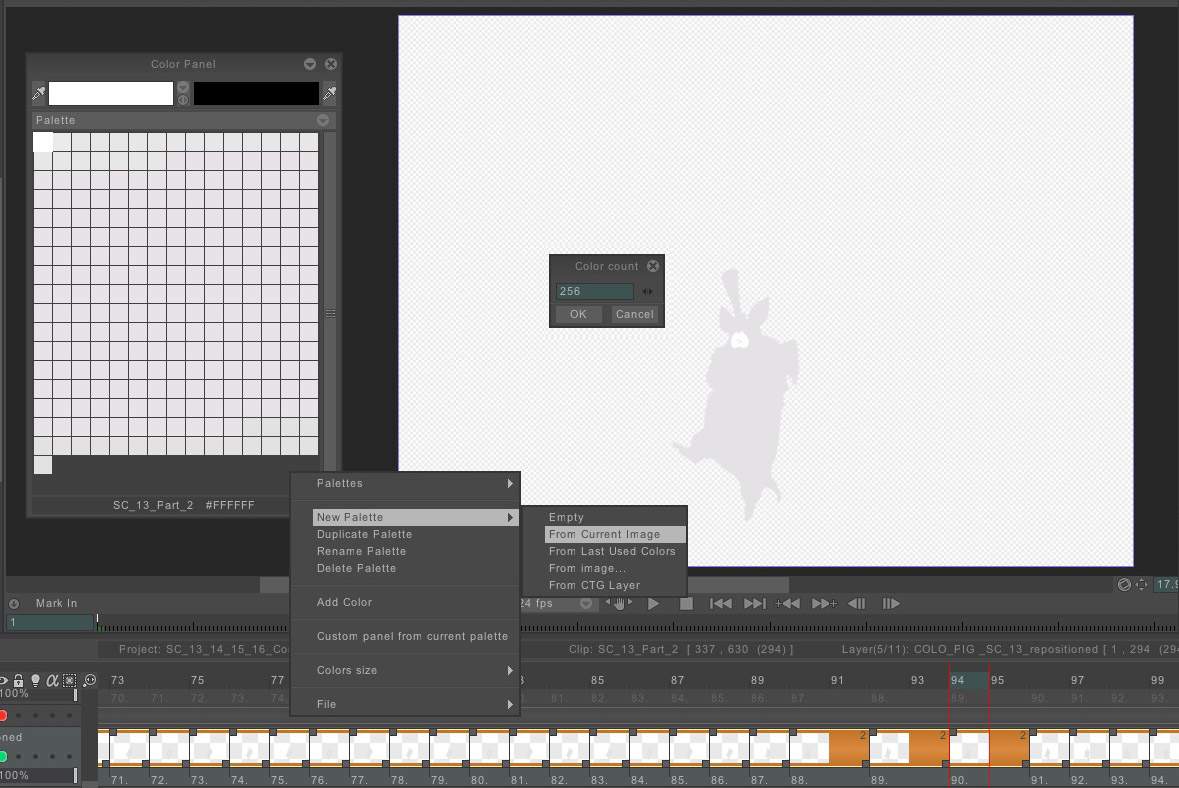Click the frame thumbnail numbered 76.
This screenshot has height=788, width=1179.
click(329, 749)
